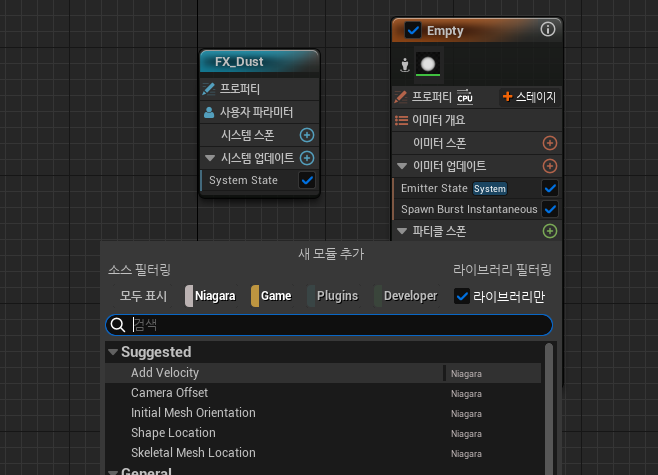Collapse the 파티클 스폰 section
658x475 pixels.
402,231
